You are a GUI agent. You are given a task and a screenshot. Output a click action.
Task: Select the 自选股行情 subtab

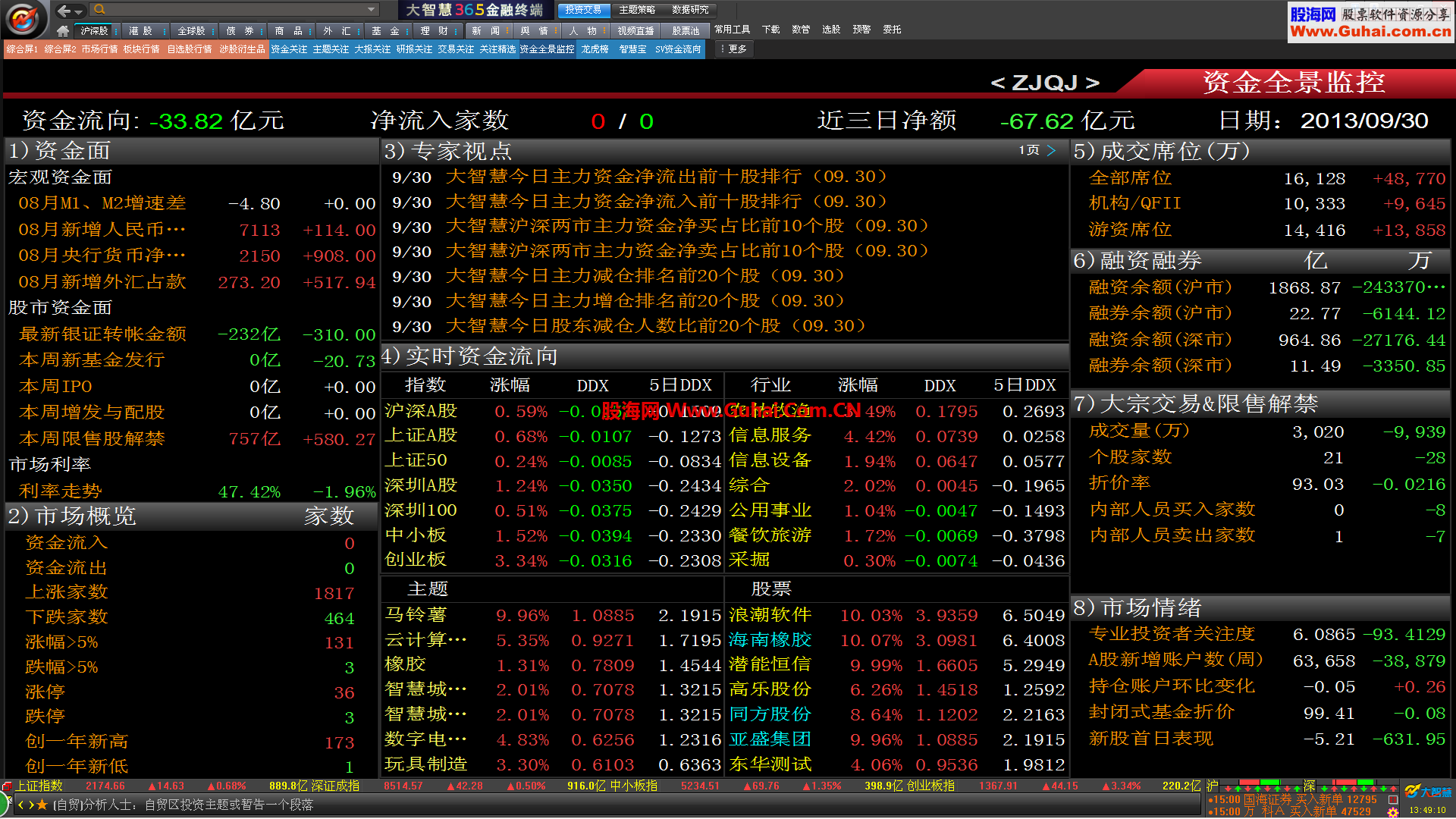click(190, 49)
